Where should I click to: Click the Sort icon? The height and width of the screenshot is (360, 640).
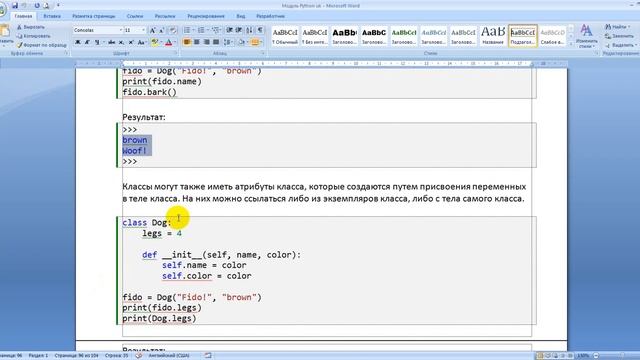tap(249, 30)
